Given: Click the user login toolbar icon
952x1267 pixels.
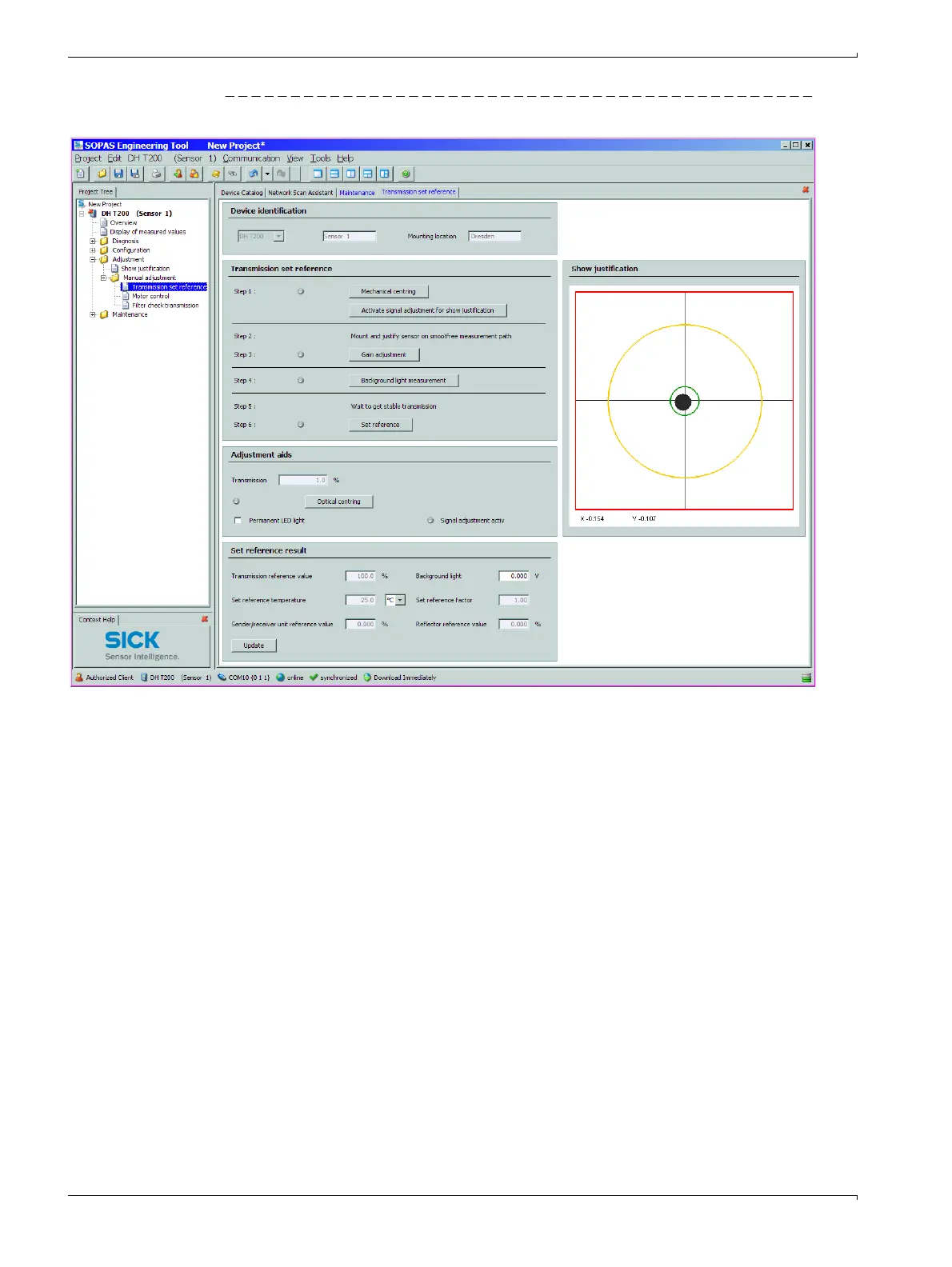Looking at the screenshot, I should (178, 174).
